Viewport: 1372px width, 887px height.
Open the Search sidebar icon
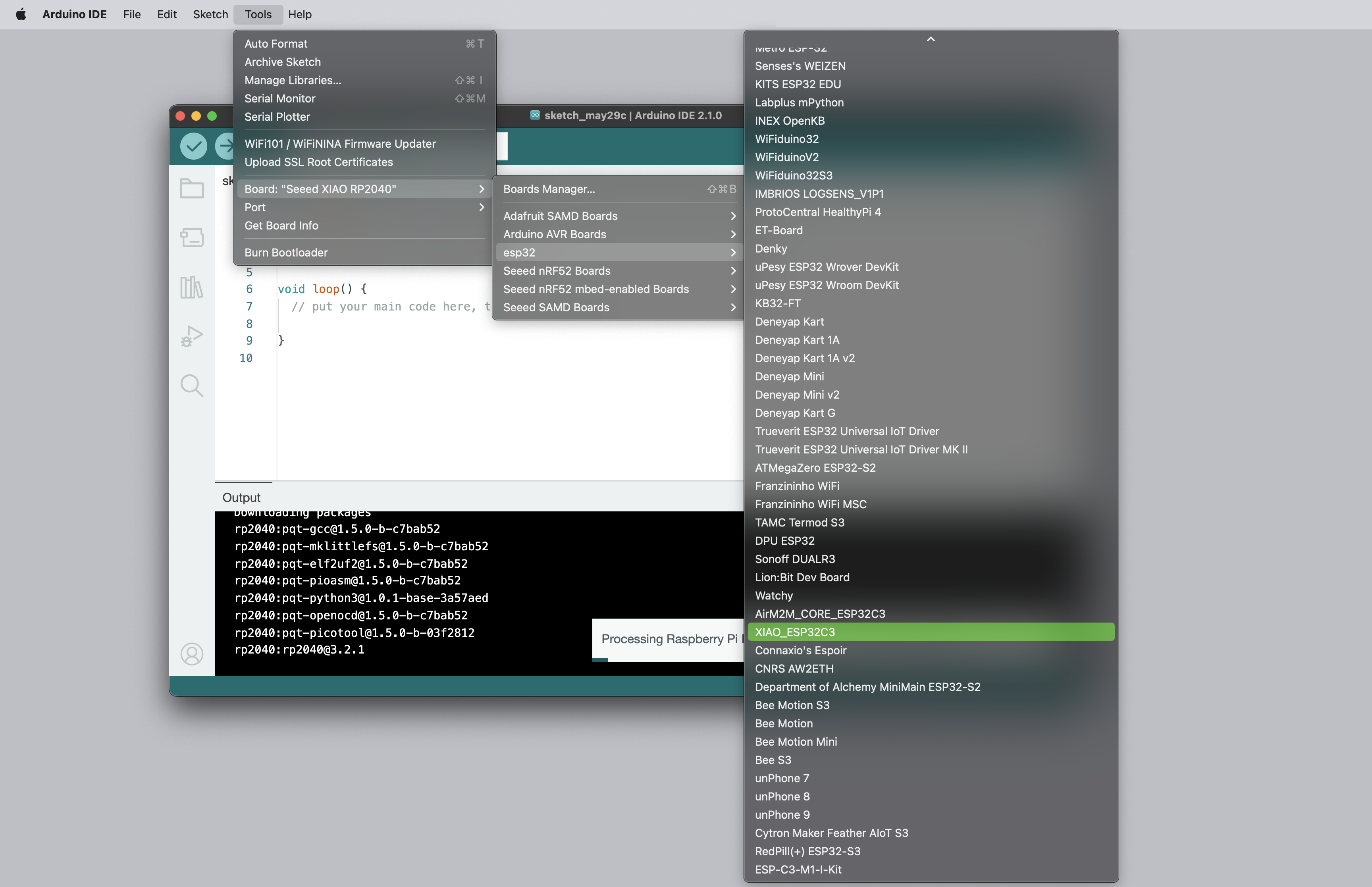point(192,385)
